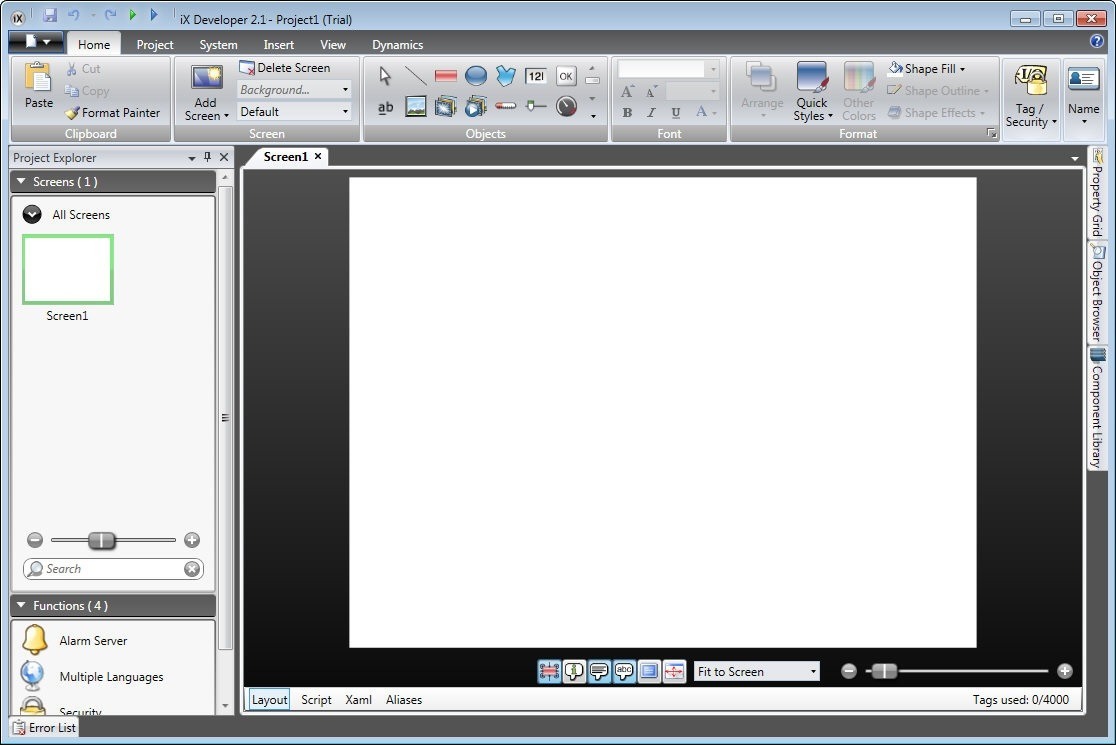Open the Property Grid side panel
The image size is (1116, 745).
click(1097, 192)
